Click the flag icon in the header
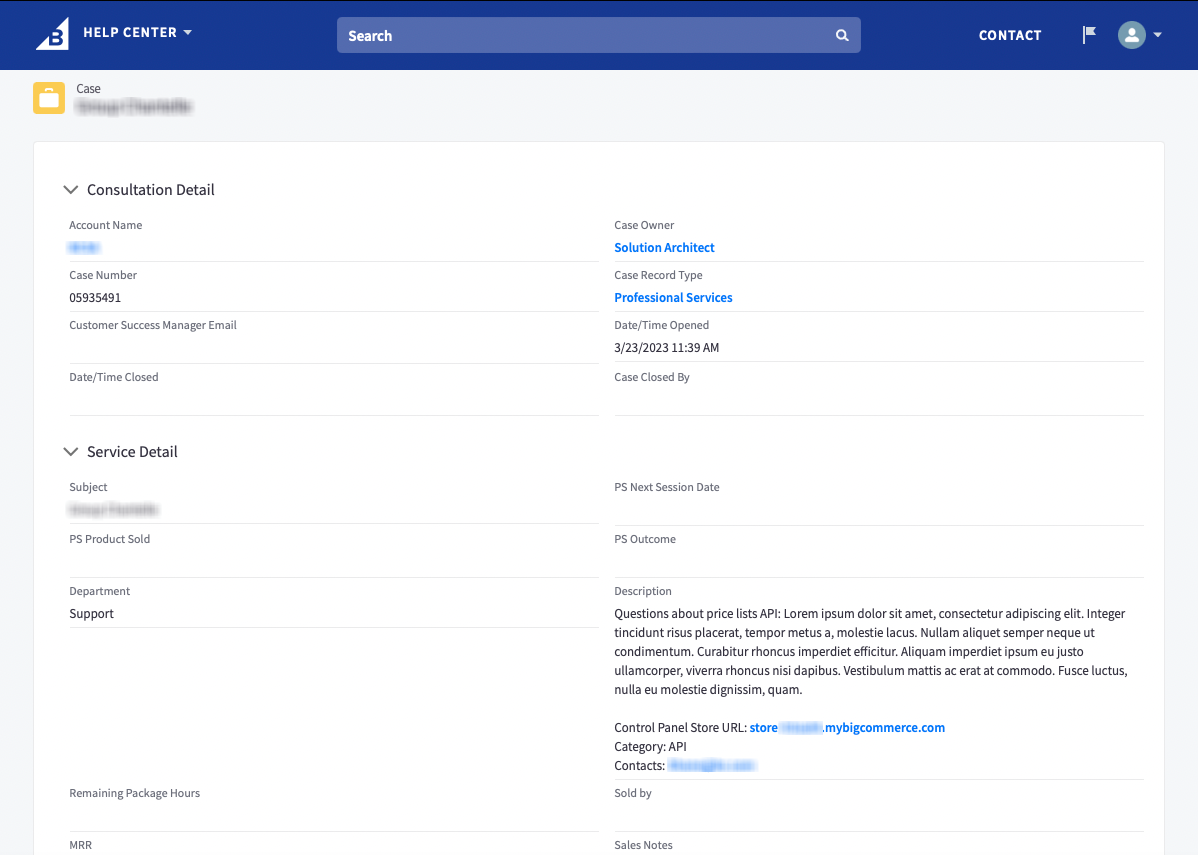 tap(1087, 33)
